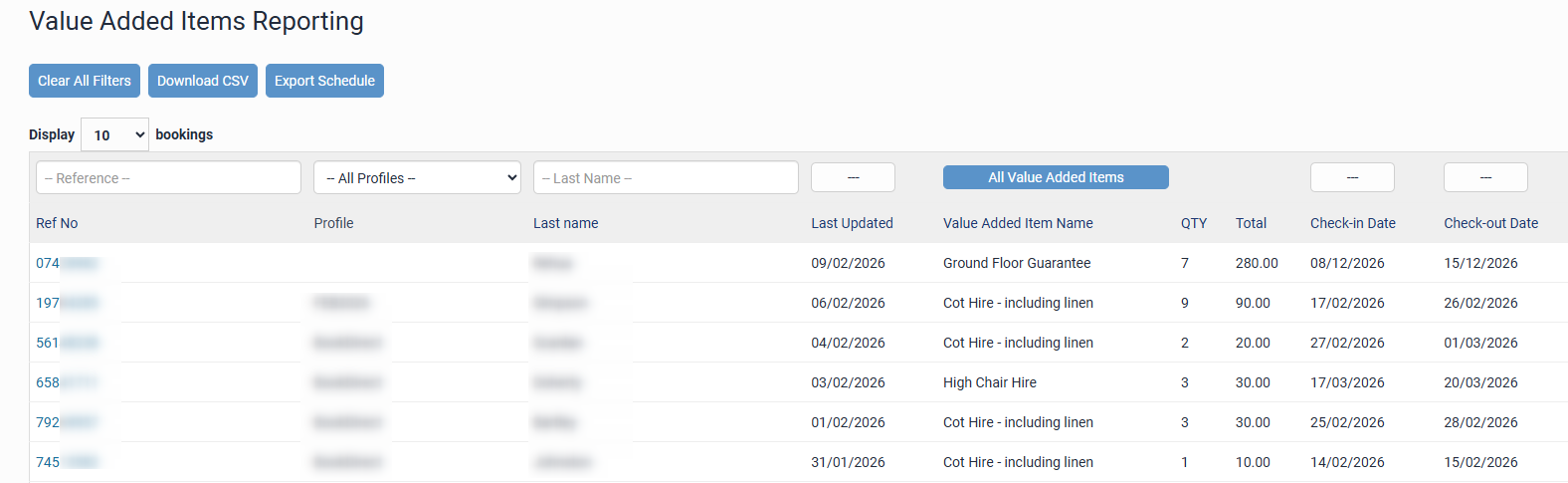The image size is (1568, 483).
Task: Click the Reference filter input field
Action: click(168, 178)
